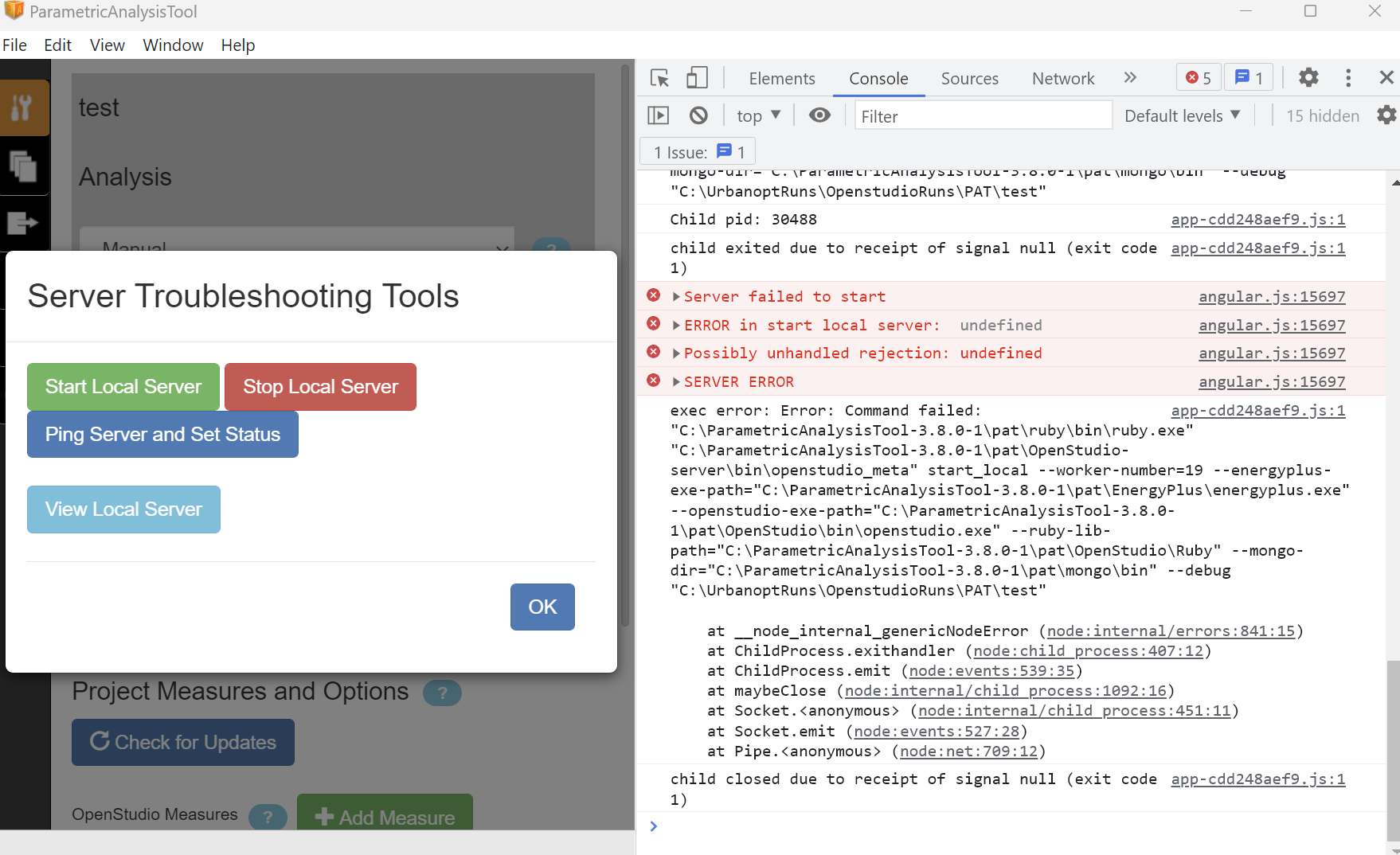
Task: Open the 1 message counter badge
Action: point(1249,77)
